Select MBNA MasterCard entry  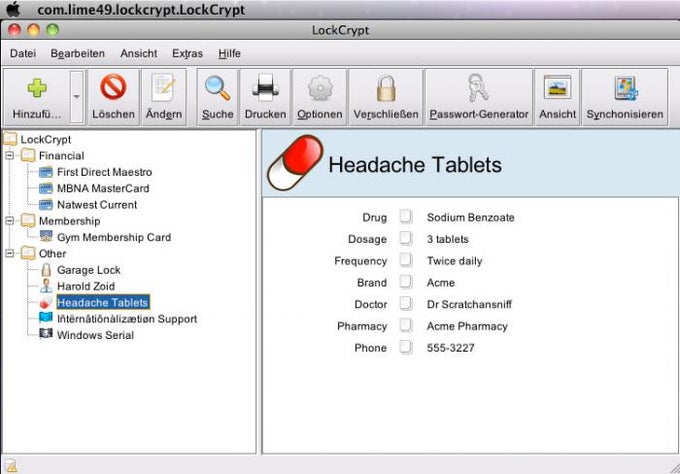103,188
